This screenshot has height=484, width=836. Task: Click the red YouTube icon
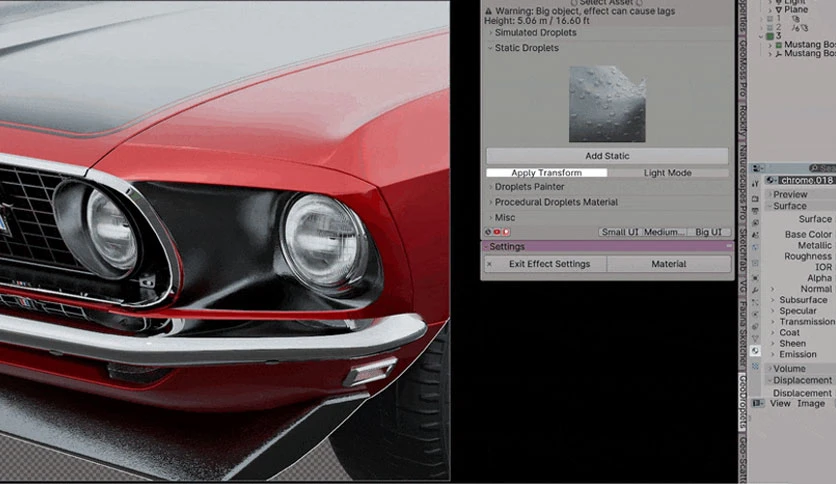pyautogui.click(x=497, y=232)
